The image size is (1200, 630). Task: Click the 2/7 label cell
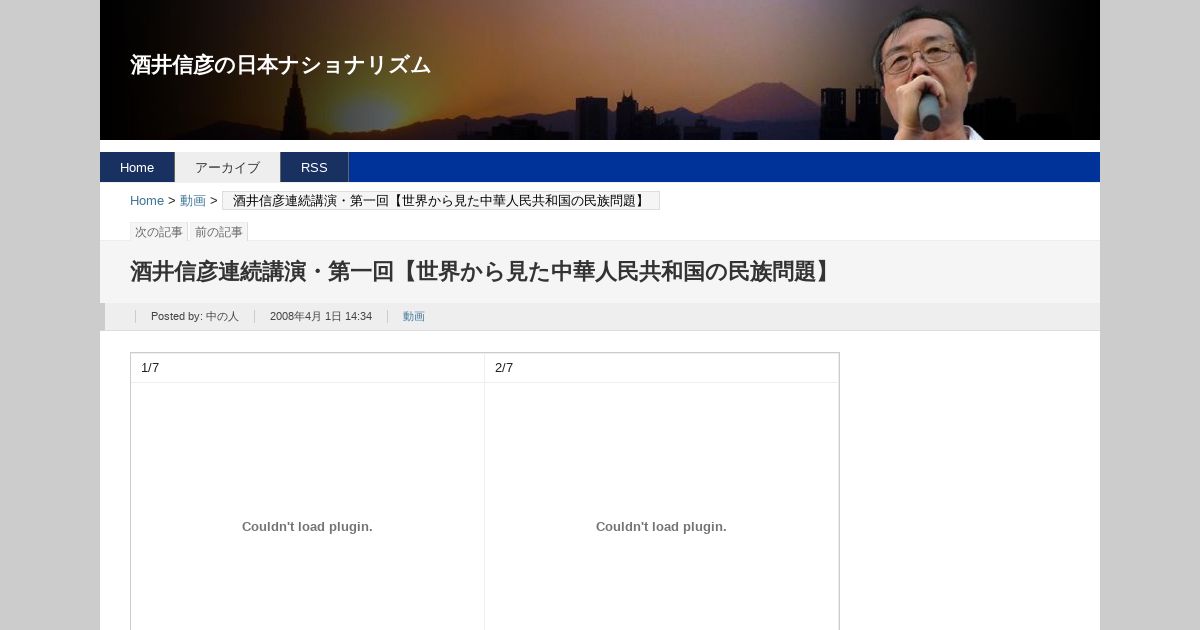[661, 368]
